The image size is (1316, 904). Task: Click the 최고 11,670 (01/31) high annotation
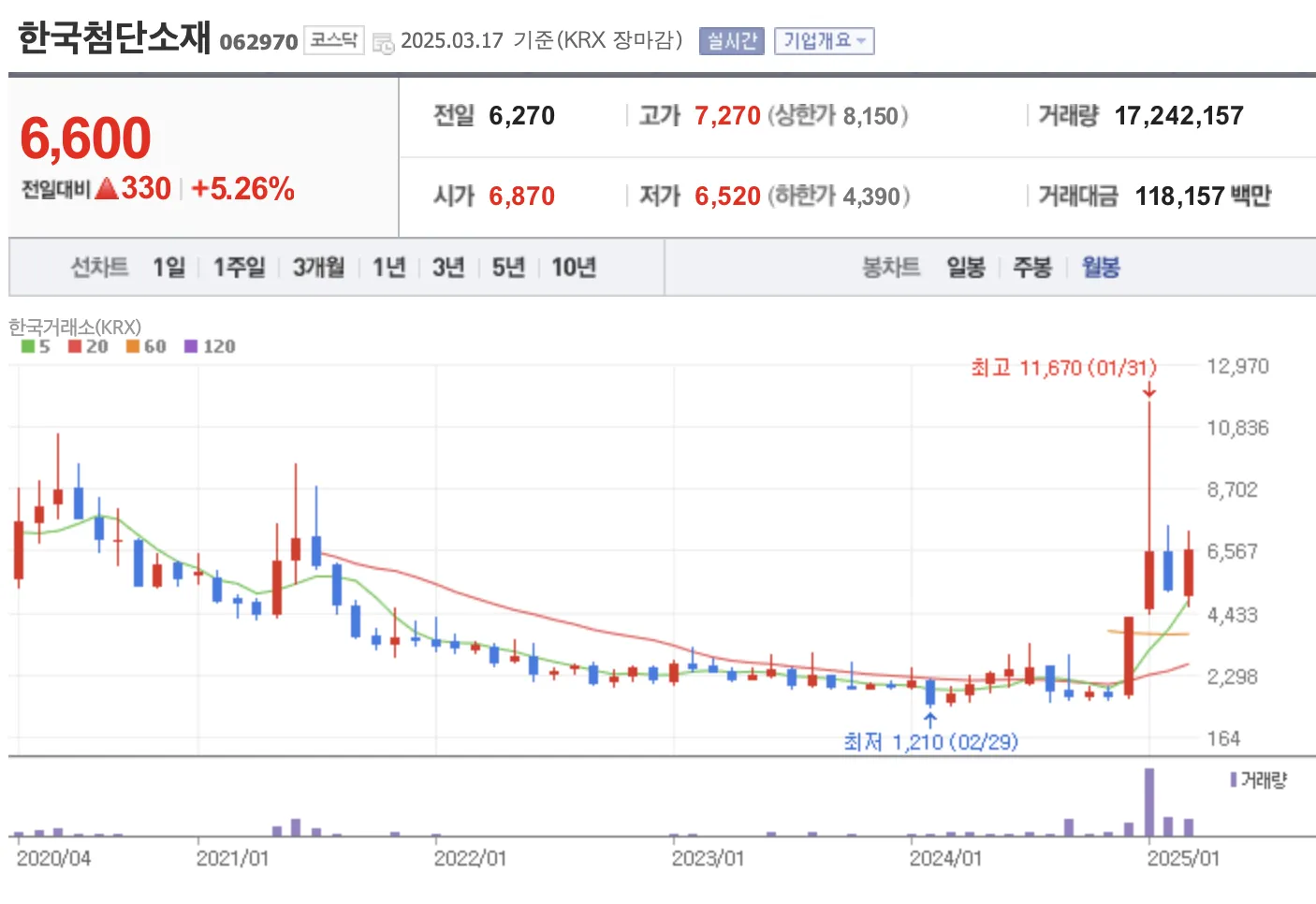[x=1063, y=368]
